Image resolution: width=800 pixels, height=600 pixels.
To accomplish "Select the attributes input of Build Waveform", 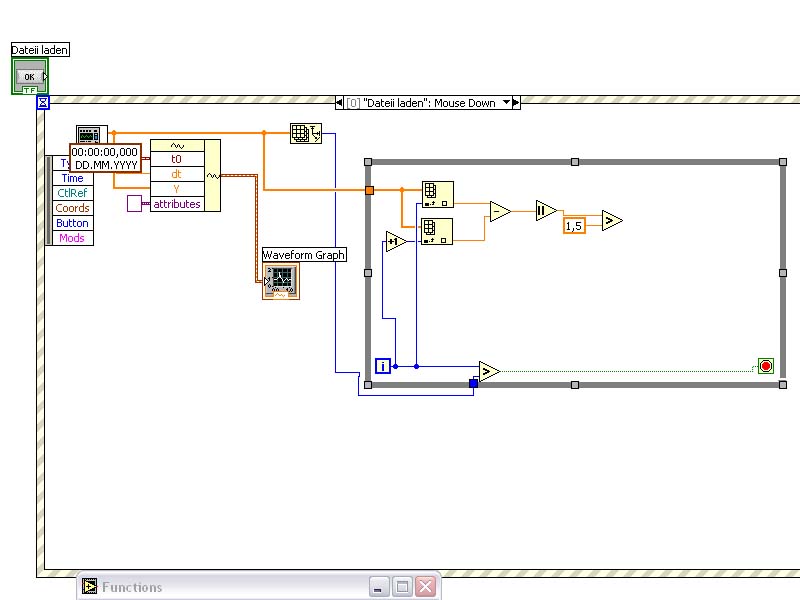I will click(x=177, y=204).
